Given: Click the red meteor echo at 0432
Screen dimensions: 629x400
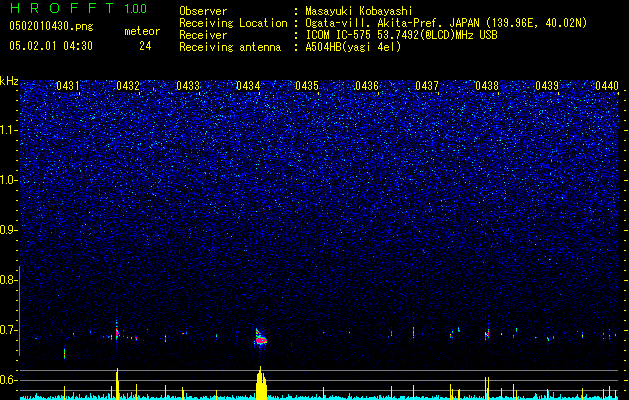Looking at the screenshot, I should point(117,332).
